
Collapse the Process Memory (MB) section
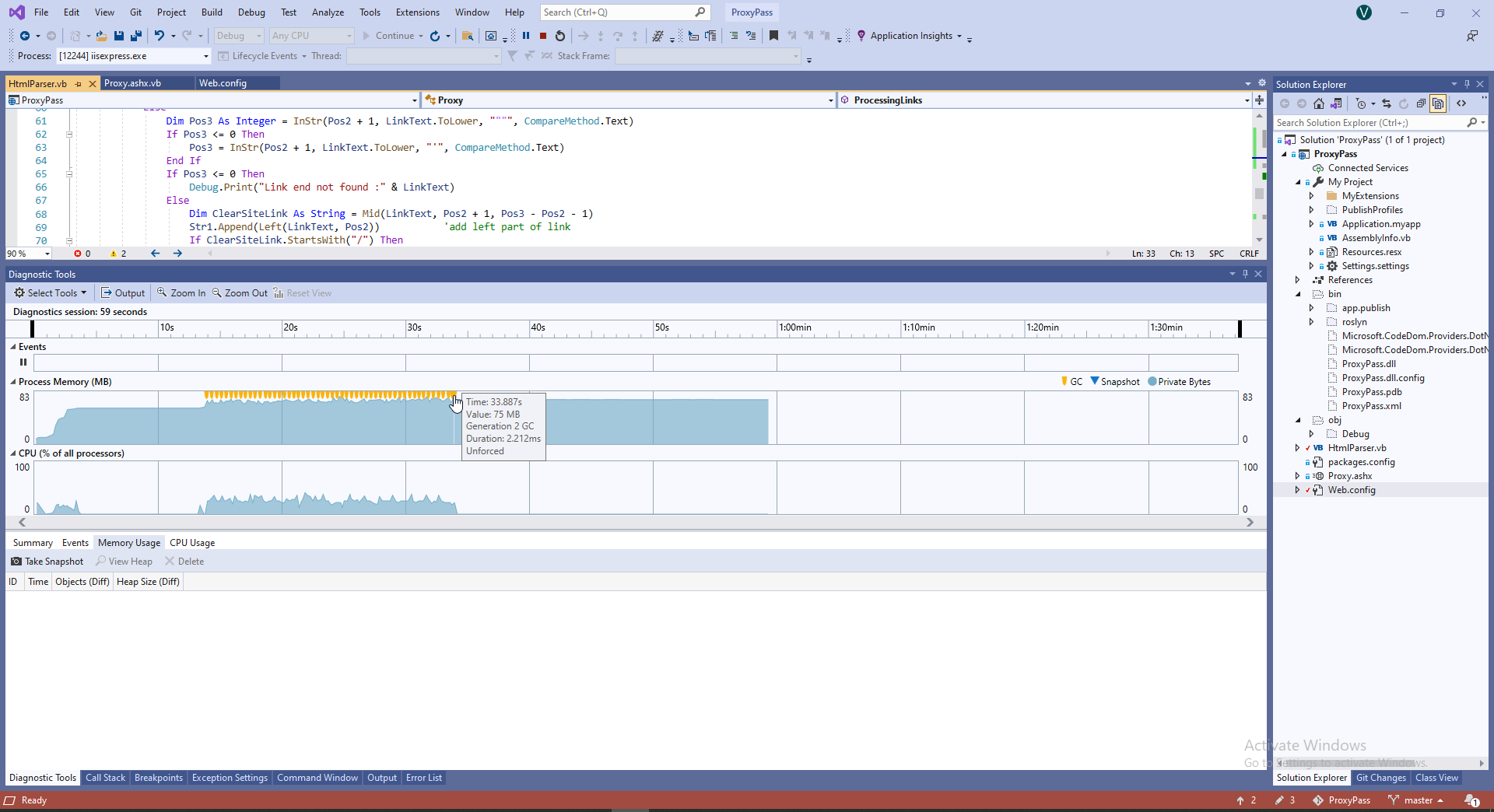pyautogui.click(x=13, y=382)
